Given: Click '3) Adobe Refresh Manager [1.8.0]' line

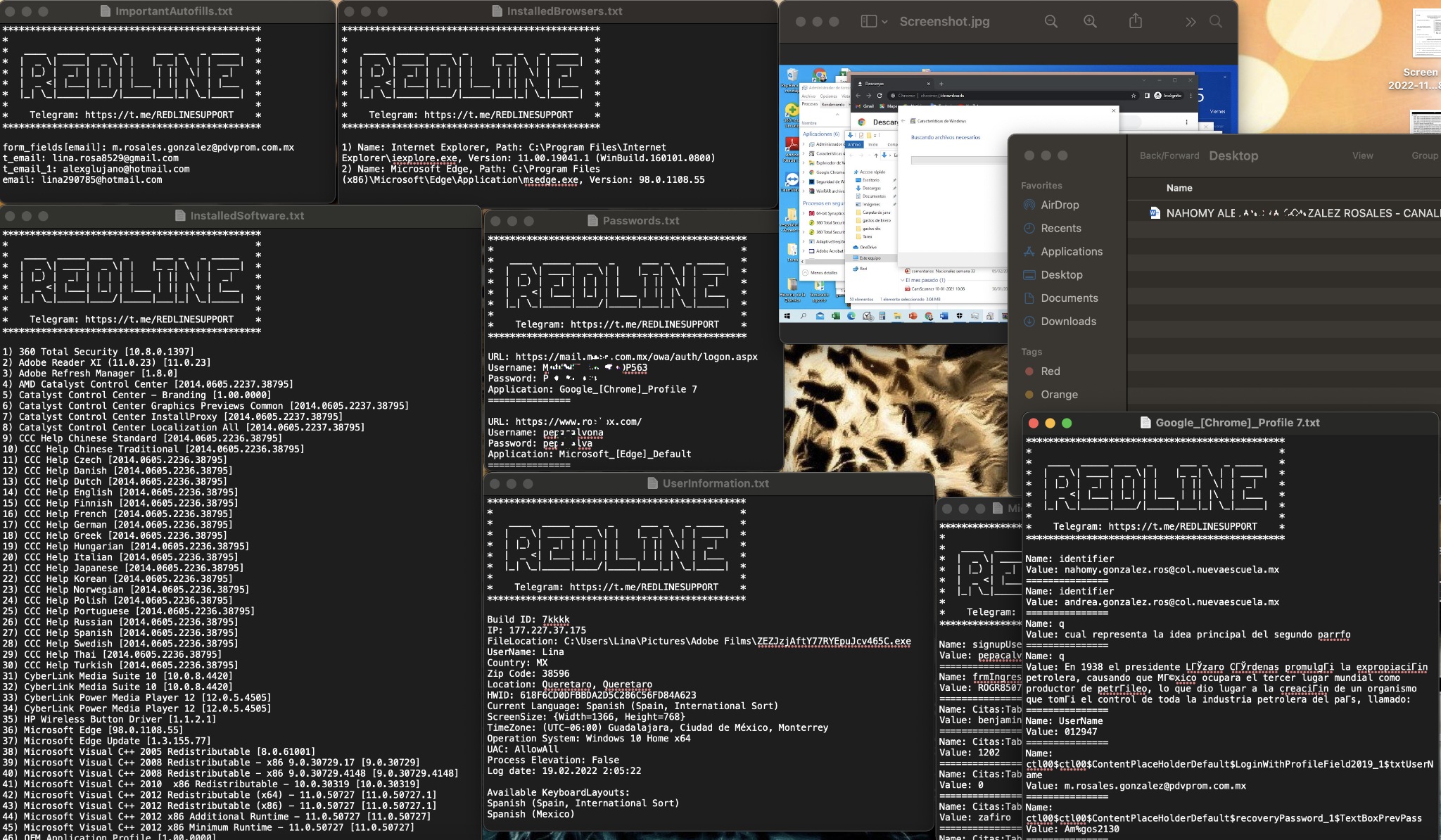Looking at the screenshot, I should 90,374.
